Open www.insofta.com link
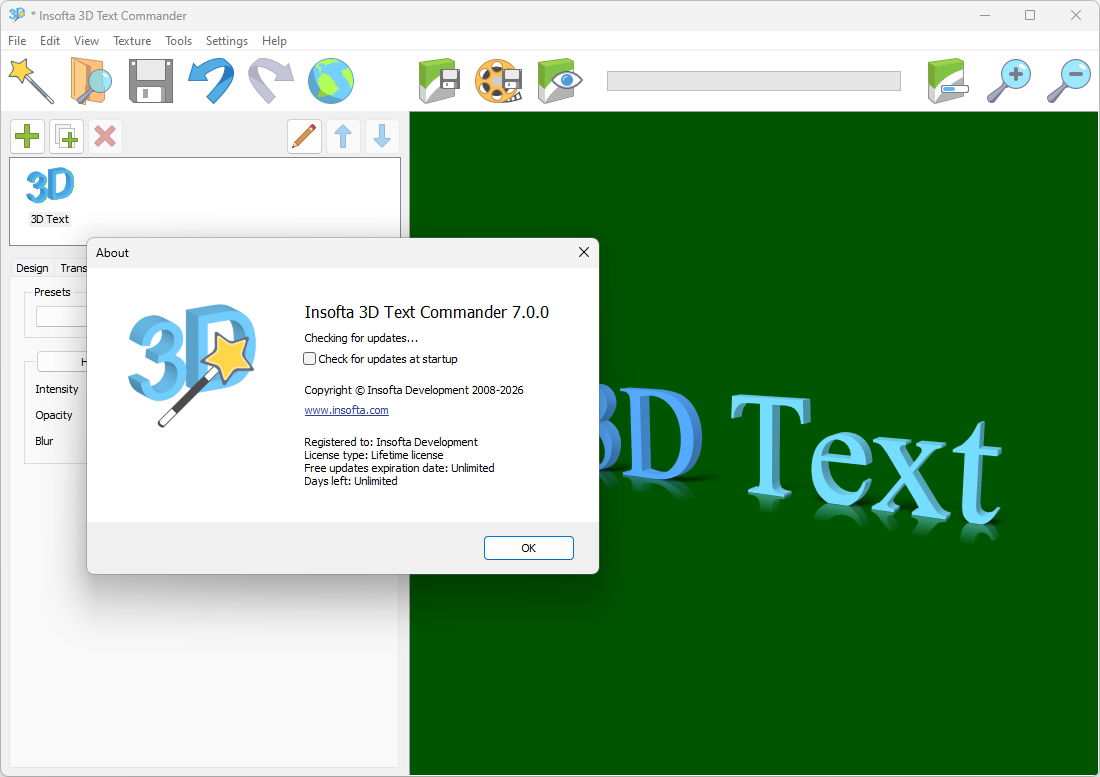1100x777 pixels. tap(346, 410)
